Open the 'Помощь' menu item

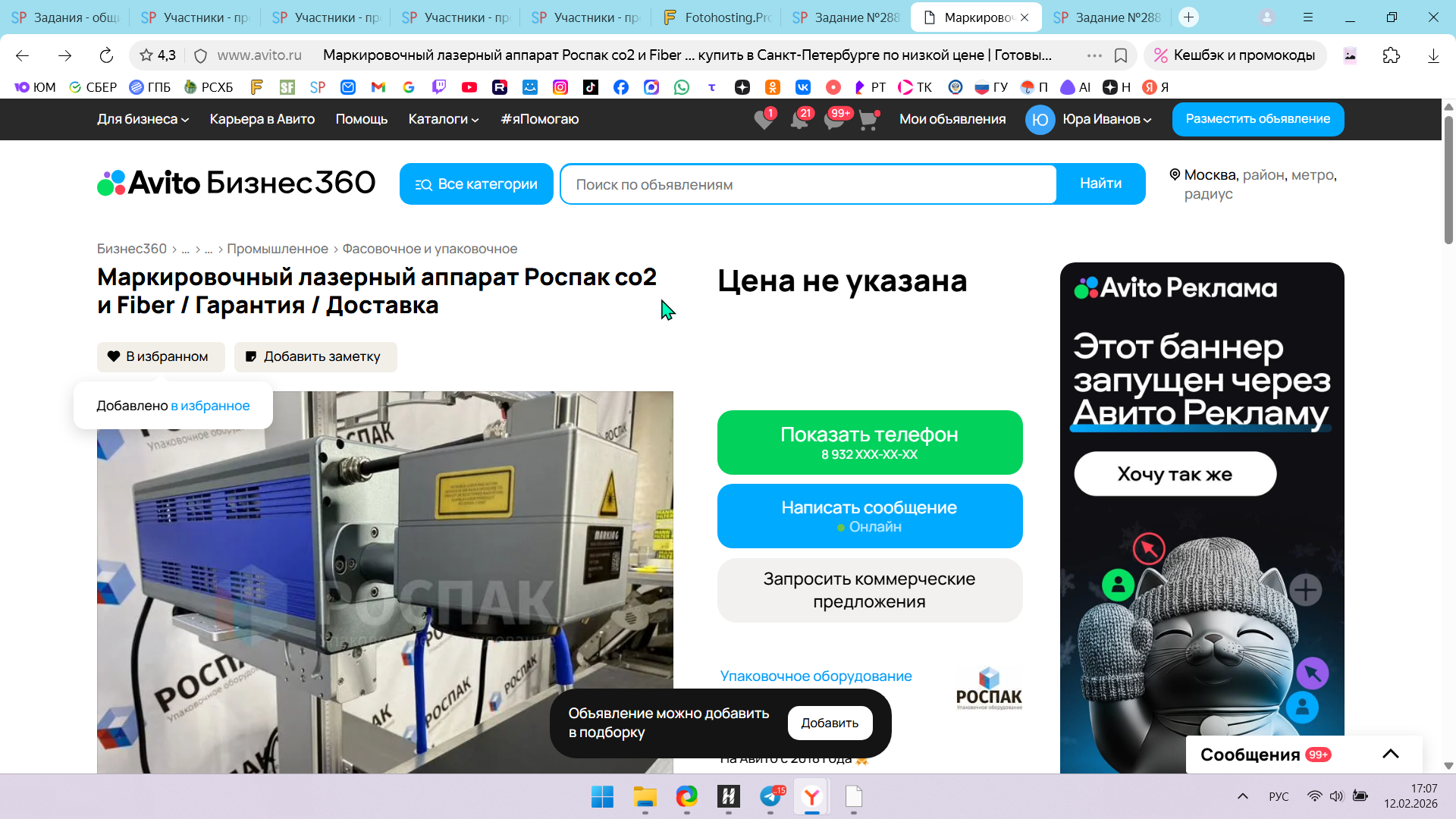(x=361, y=119)
